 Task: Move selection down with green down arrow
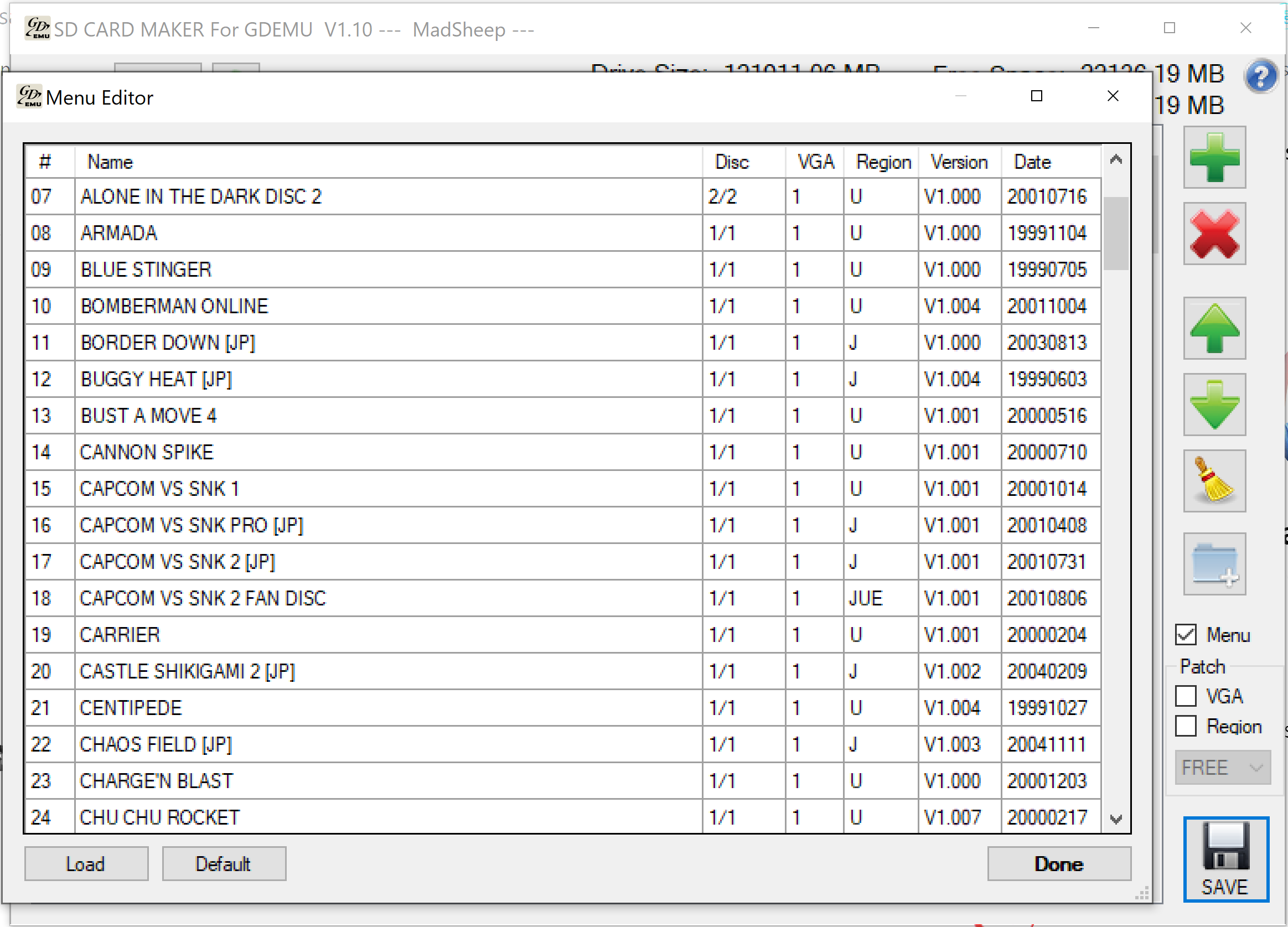[1214, 404]
